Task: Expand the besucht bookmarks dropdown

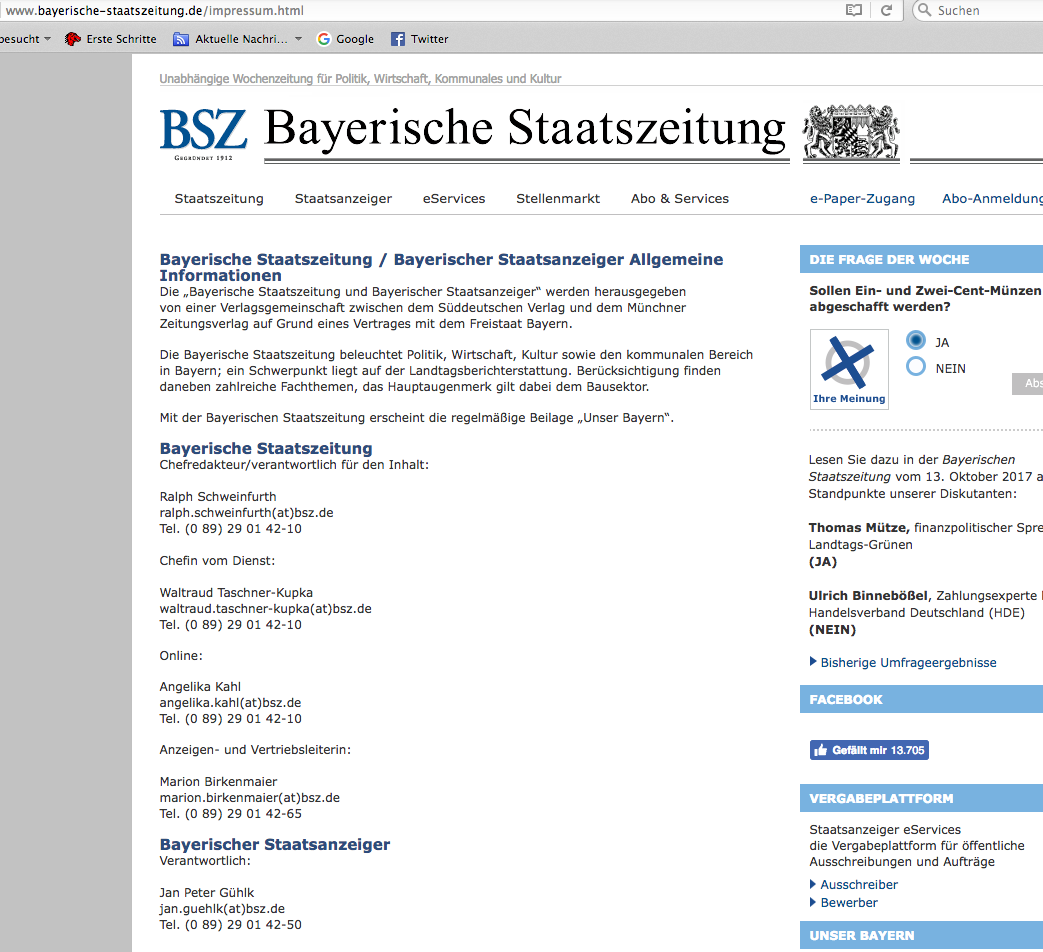Action: (x=47, y=39)
